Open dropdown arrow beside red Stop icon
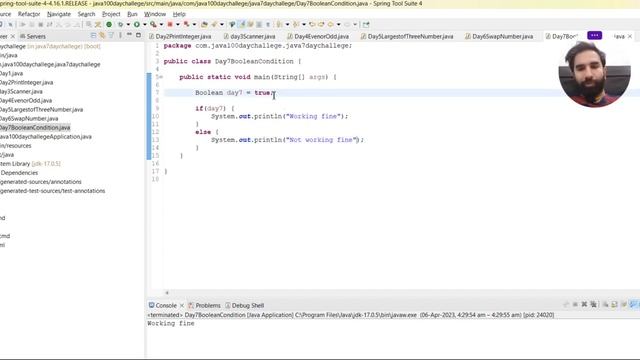The width and height of the screenshot is (640, 360). pos(178,24)
